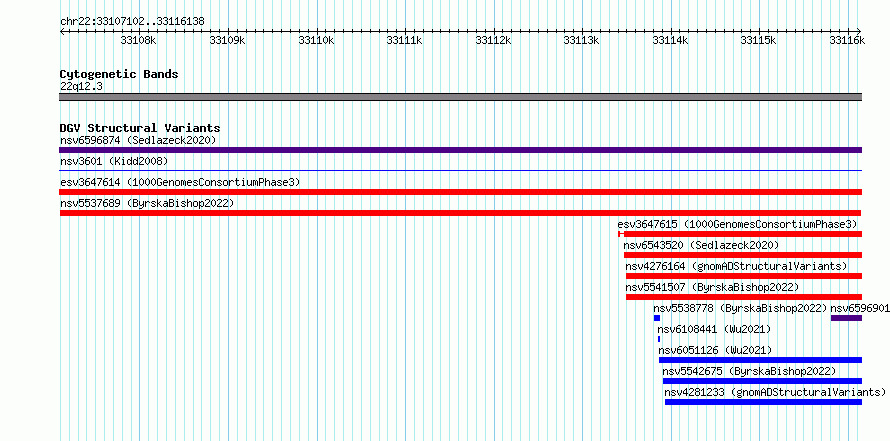The height and width of the screenshot is (441, 890).
Task: Open the nsv3601 (Kidd2008) label
Action: coord(114,161)
